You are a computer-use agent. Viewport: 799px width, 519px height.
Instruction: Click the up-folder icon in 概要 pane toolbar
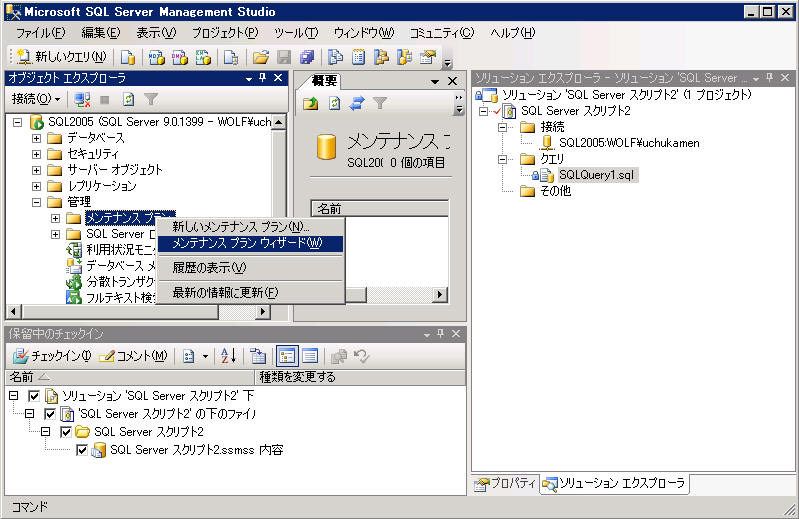(x=310, y=103)
